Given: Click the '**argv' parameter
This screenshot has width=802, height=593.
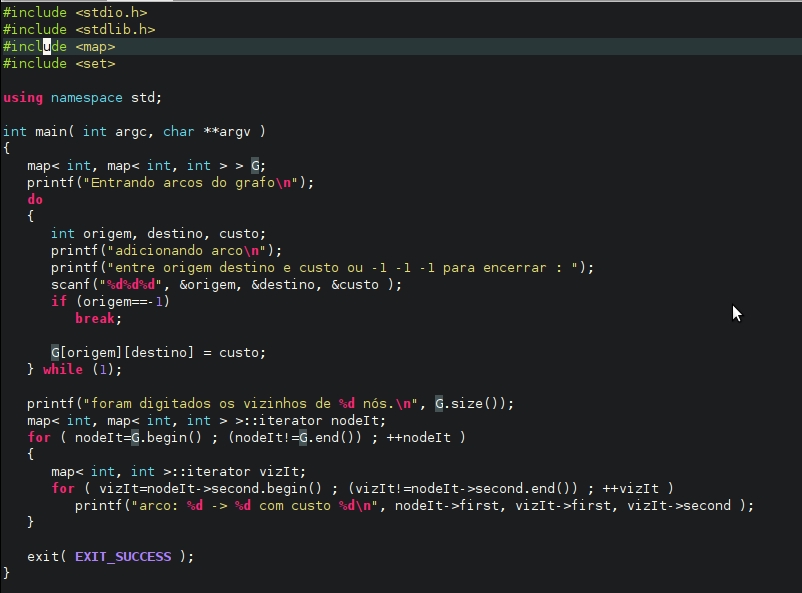Looking at the screenshot, I should [x=227, y=131].
